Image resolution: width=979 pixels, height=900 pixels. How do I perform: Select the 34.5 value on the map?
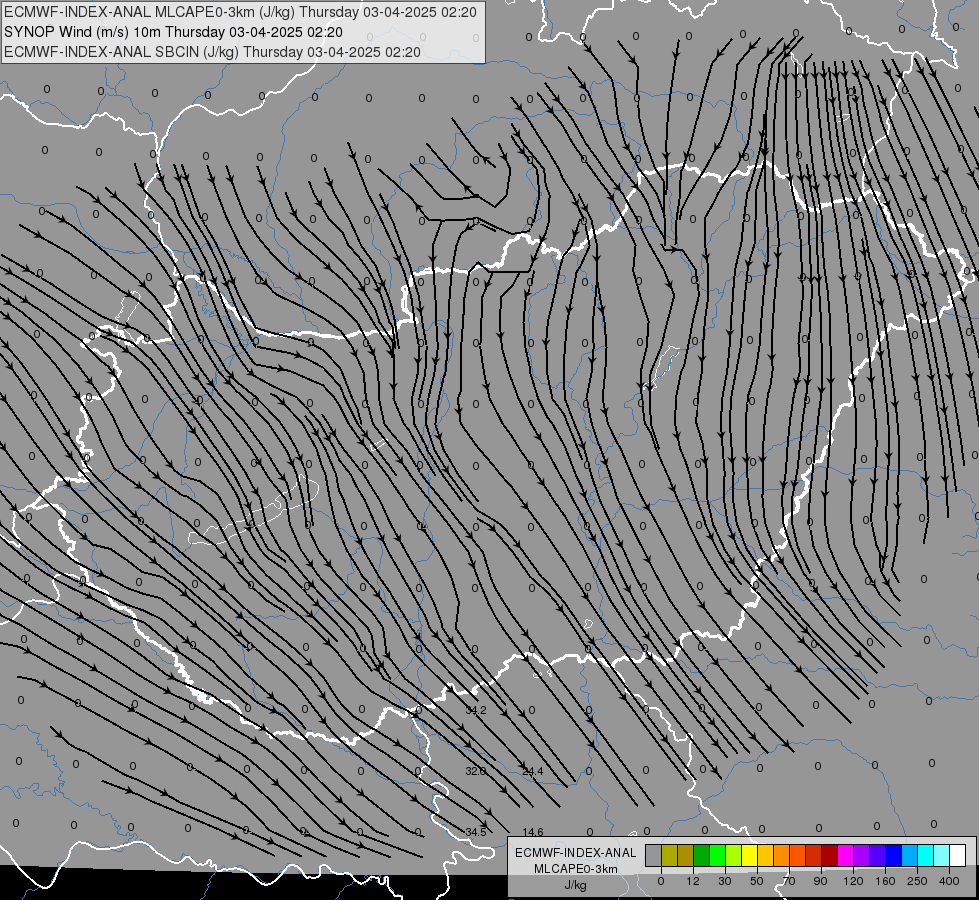[476, 832]
